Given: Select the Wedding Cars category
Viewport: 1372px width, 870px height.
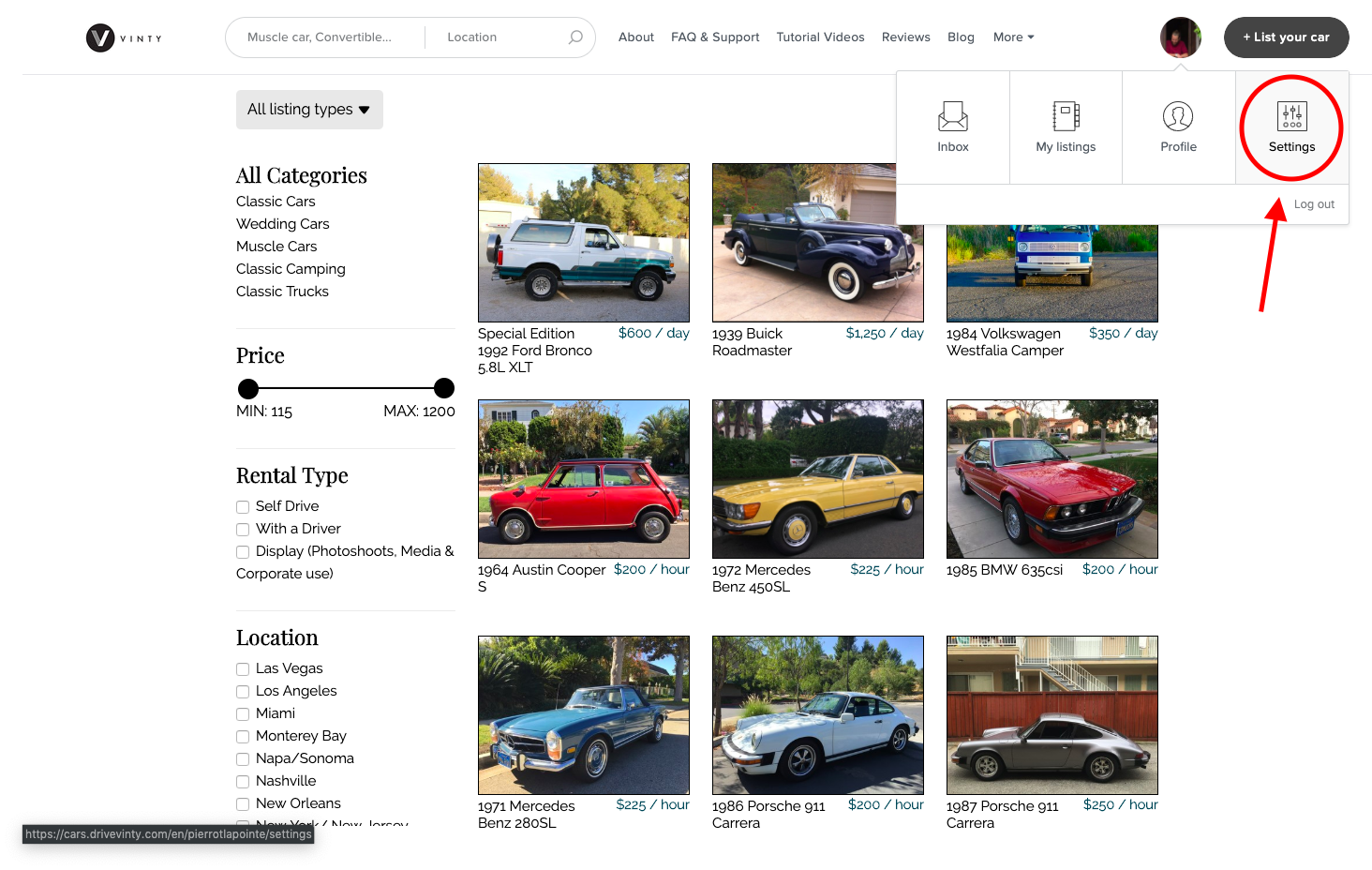Looking at the screenshot, I should [283, 224].
